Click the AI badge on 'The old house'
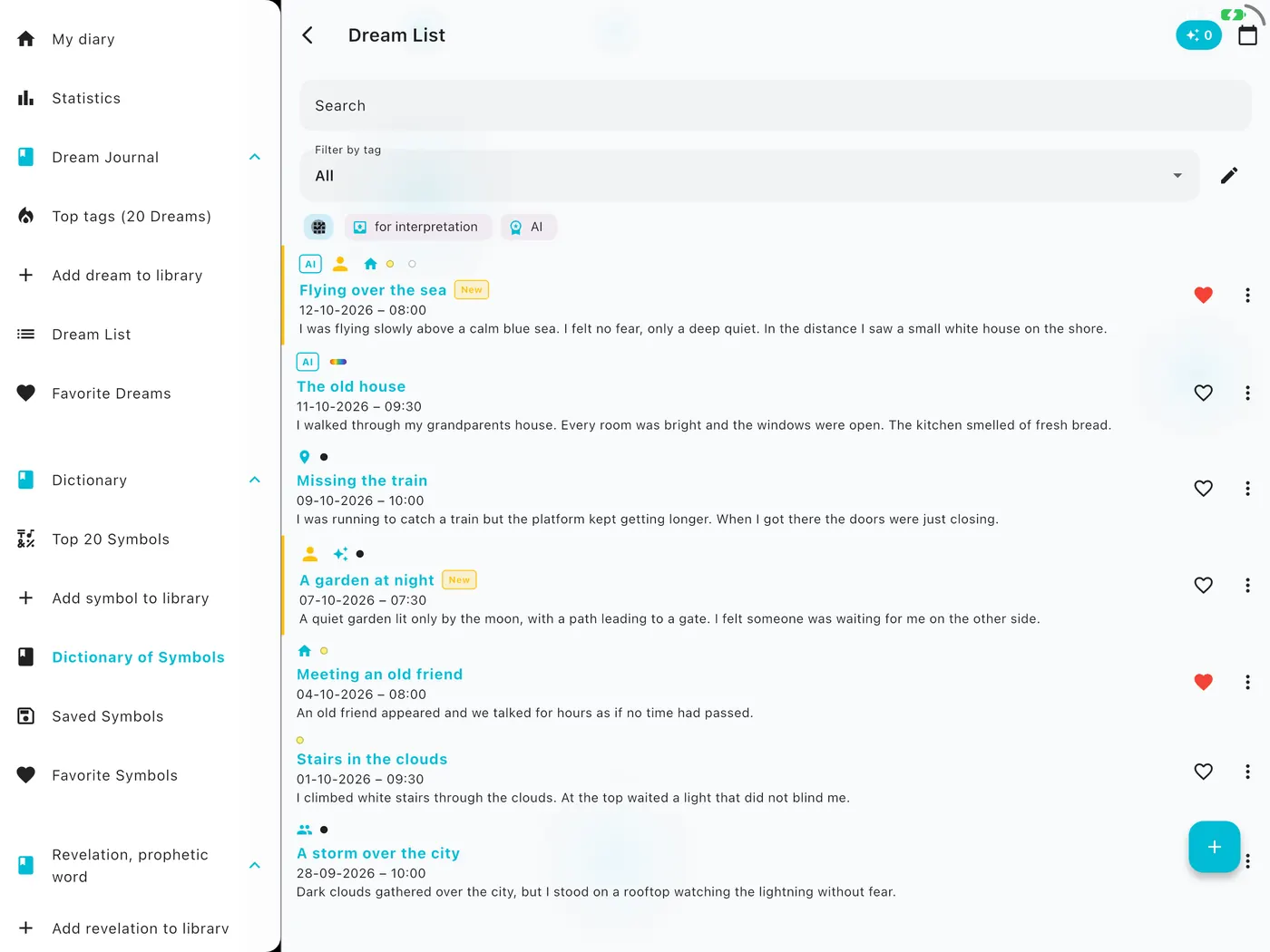This screenshot has height=952, width=1270. pos(308,362)
